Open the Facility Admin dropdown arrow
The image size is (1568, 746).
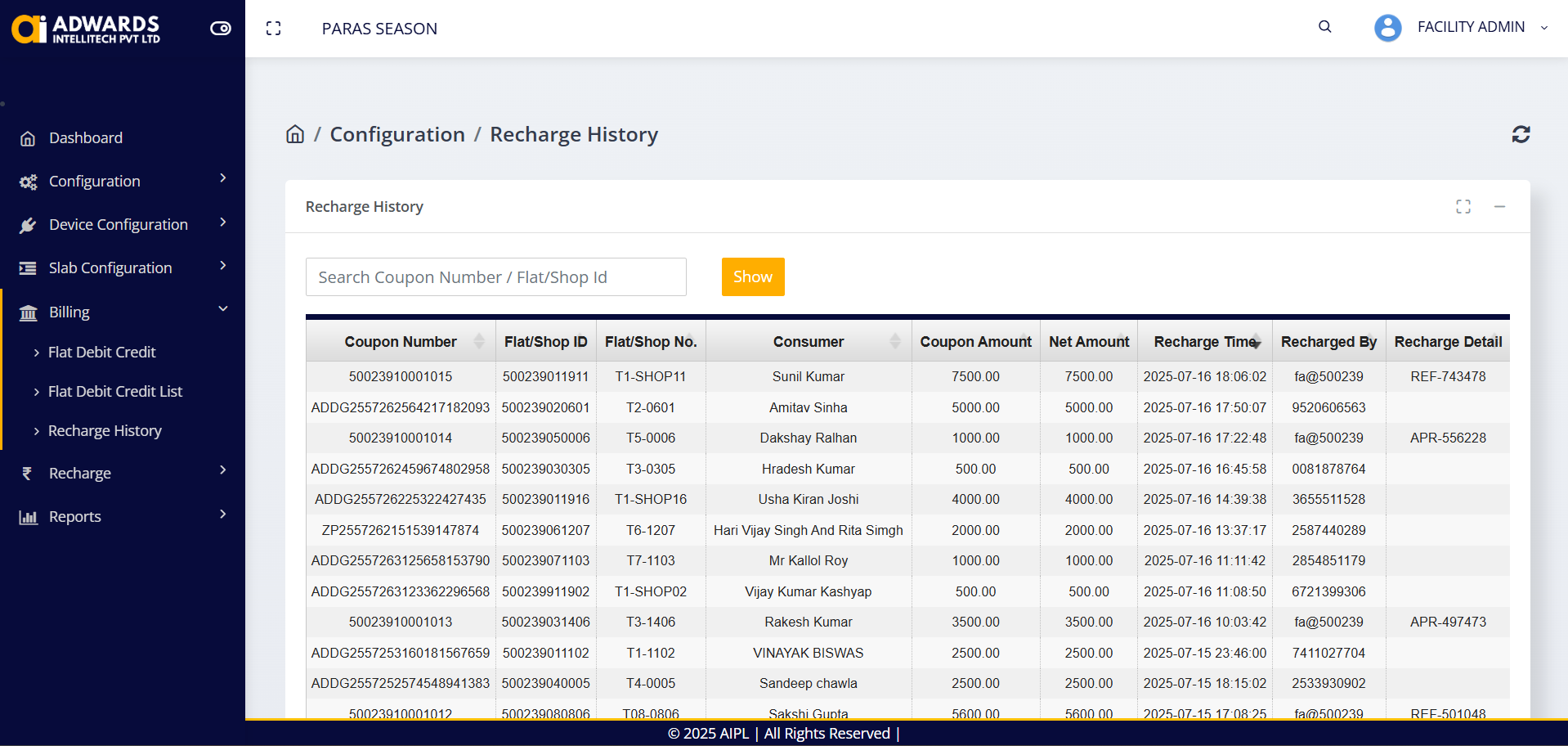coord(1543,28)
